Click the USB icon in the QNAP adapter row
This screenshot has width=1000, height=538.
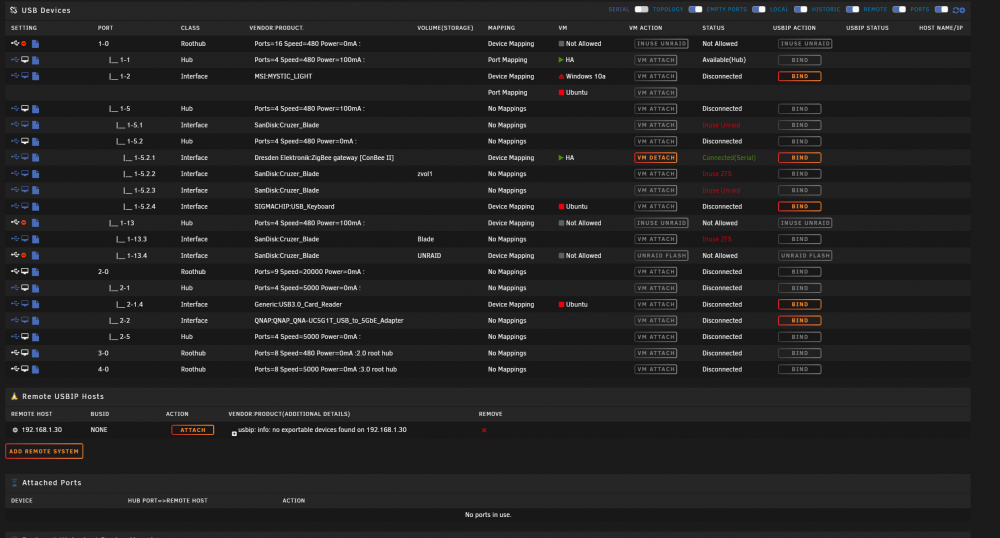click(15, 321)
